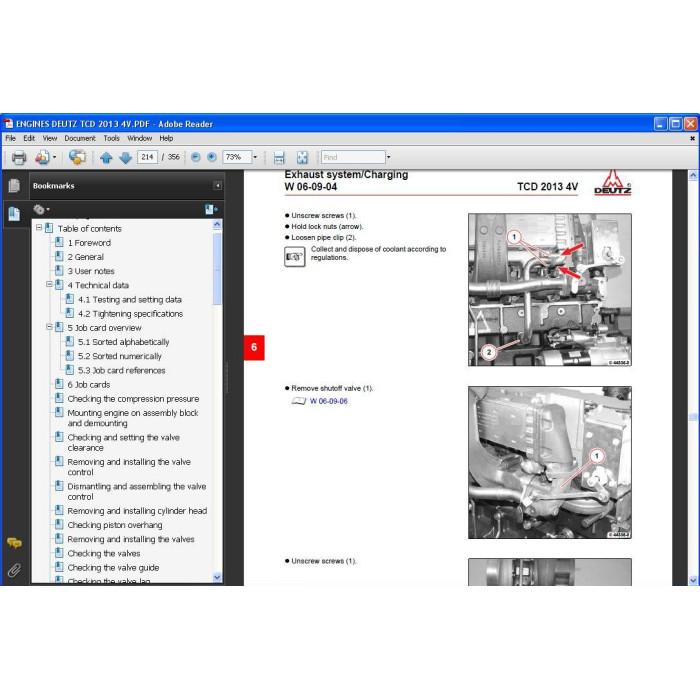Open the View menu
Screen dimensions: 700x700
coord(50,138)
